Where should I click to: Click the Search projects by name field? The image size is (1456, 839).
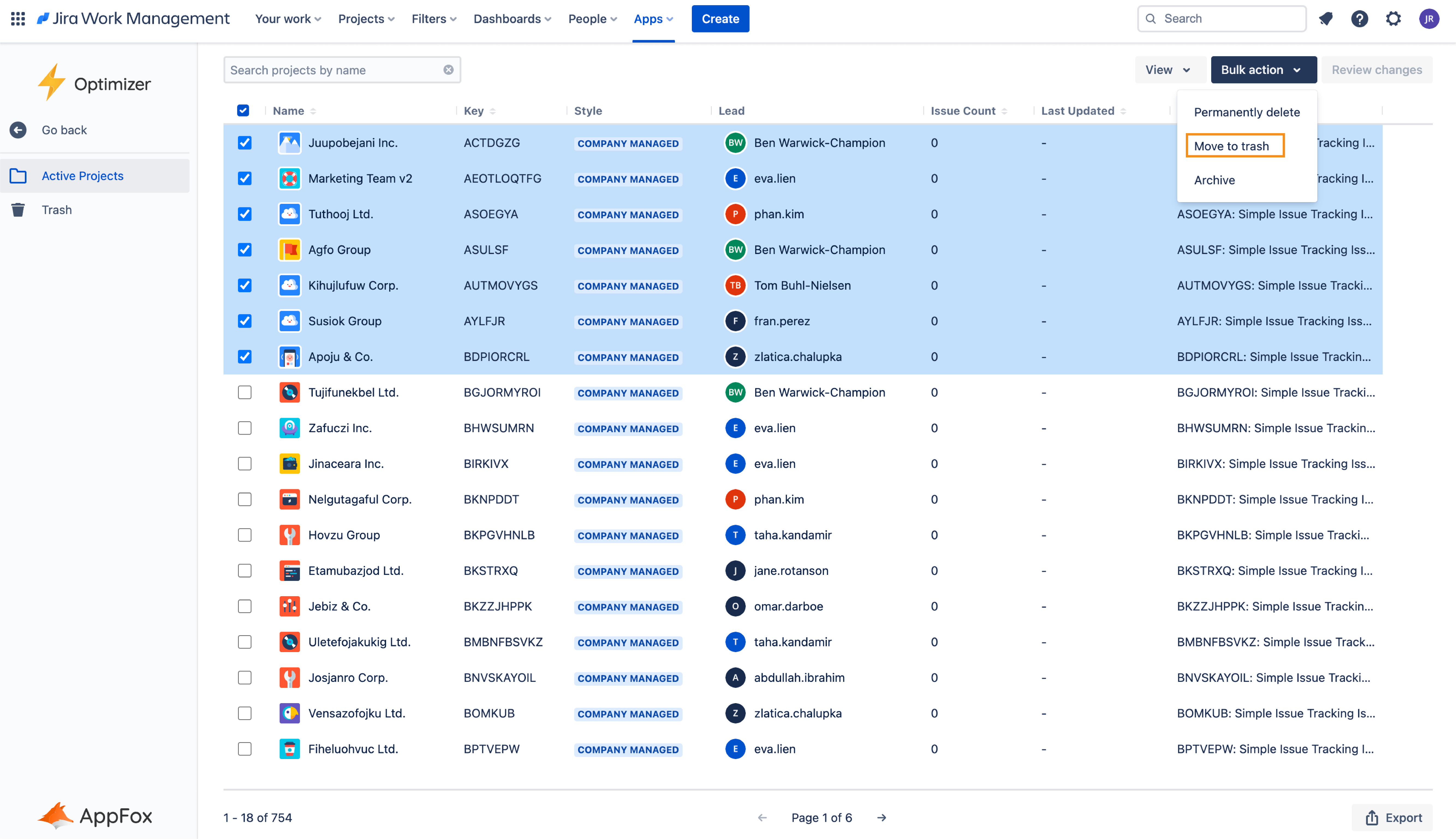334,70
